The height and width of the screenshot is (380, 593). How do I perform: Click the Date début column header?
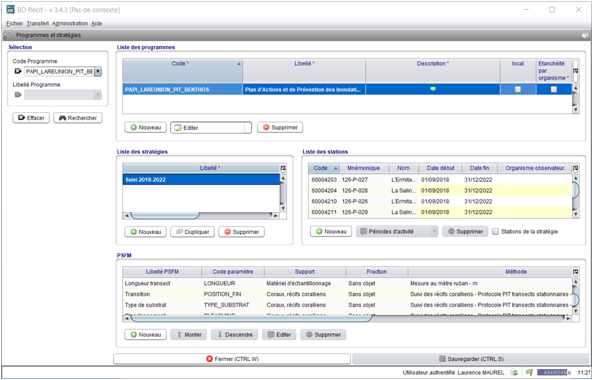(x=441, y=168)
